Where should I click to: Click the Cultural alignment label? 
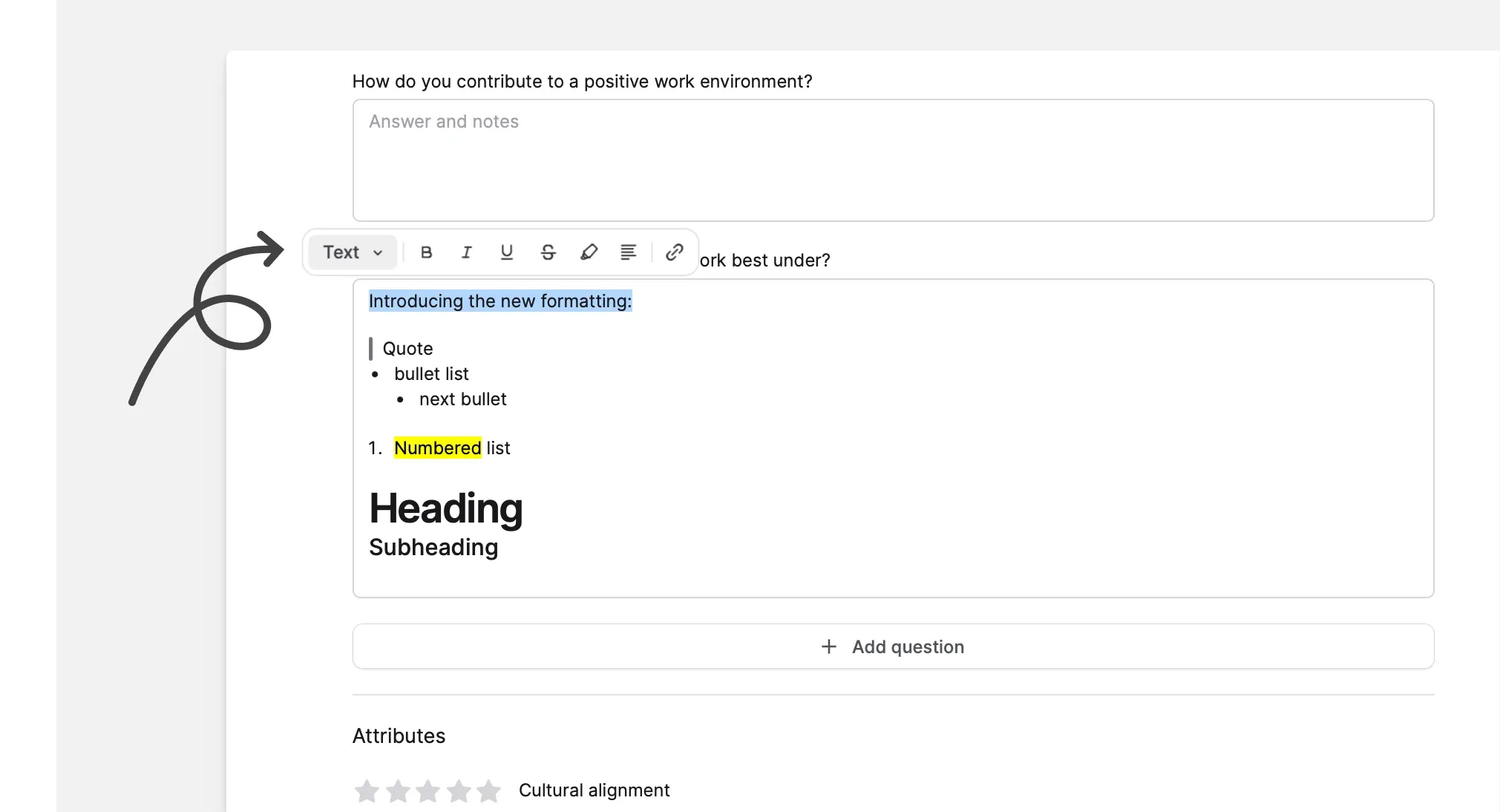tap(594, 790)
